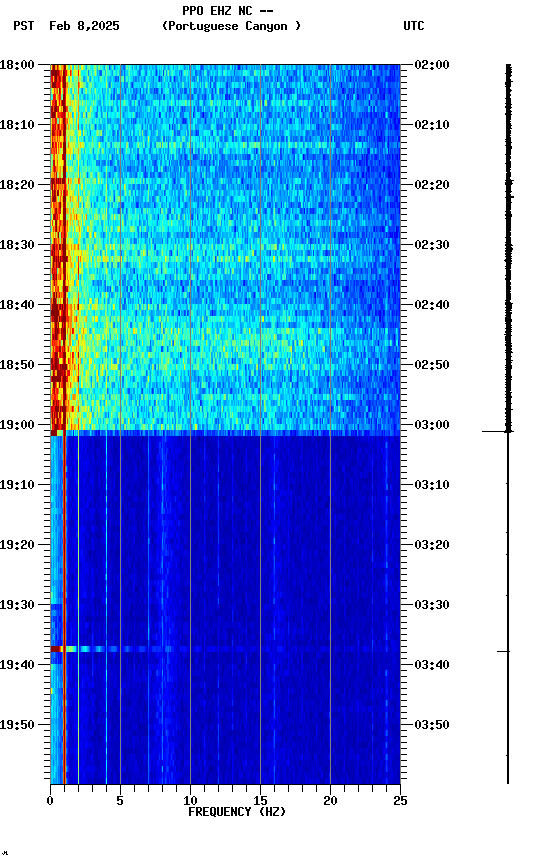The image size is (552, 864).
Task: Click the '02:00' UTC time label
Action: point(432,65)
